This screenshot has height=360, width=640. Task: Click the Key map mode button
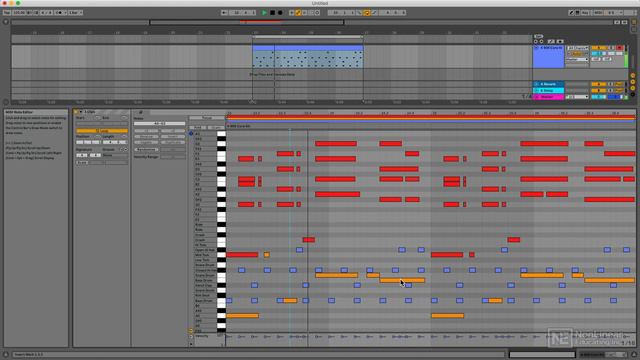[585, 13]
